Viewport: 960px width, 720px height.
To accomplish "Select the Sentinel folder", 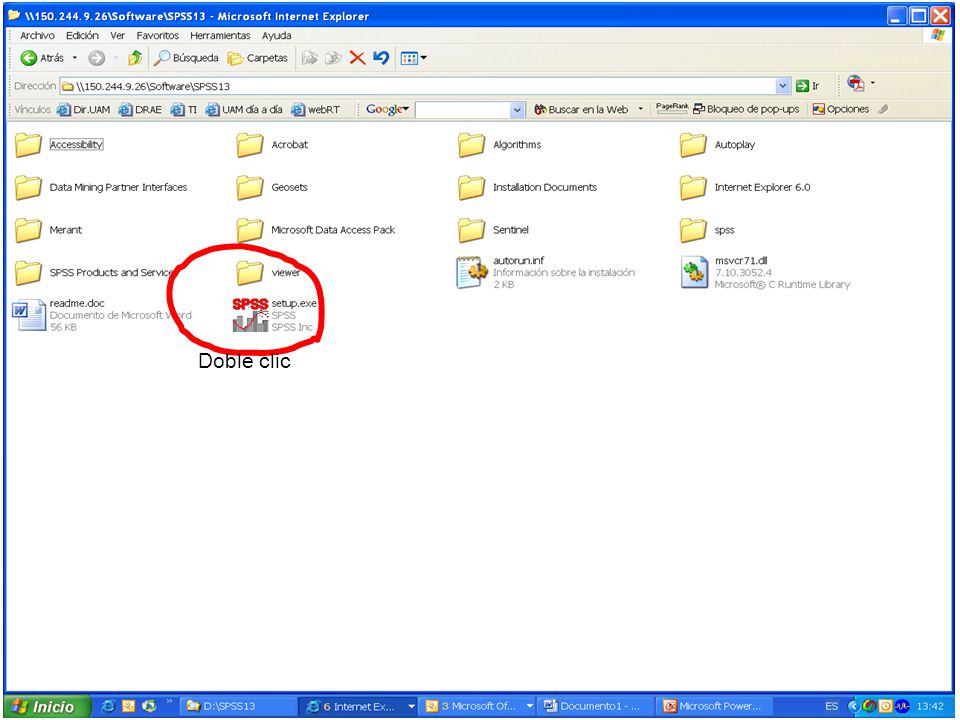I will pyautogui.click(x=493, y=230).
